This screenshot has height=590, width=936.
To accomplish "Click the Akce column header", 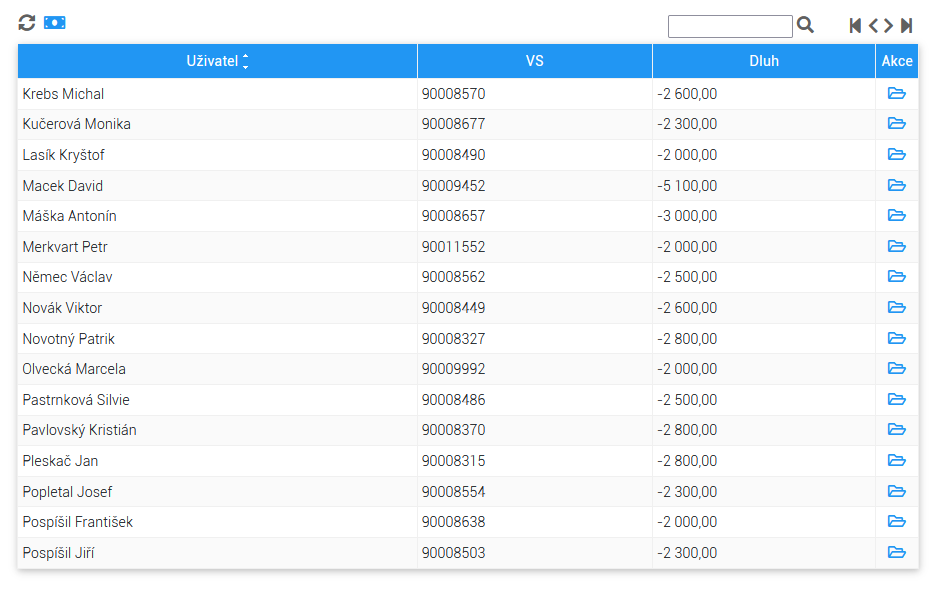I will (897, 61).
